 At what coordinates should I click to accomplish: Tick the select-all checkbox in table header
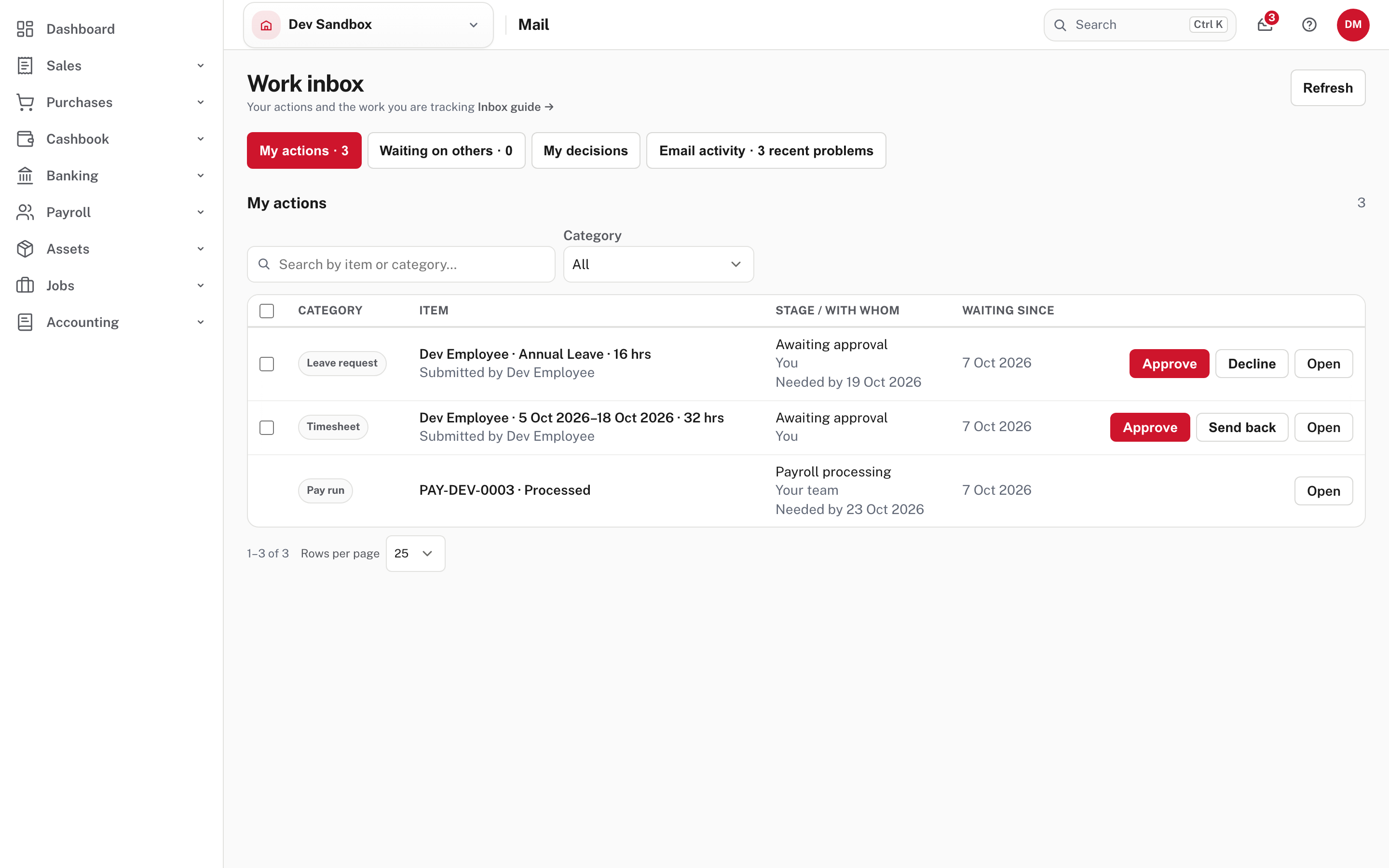pos(267,311)
